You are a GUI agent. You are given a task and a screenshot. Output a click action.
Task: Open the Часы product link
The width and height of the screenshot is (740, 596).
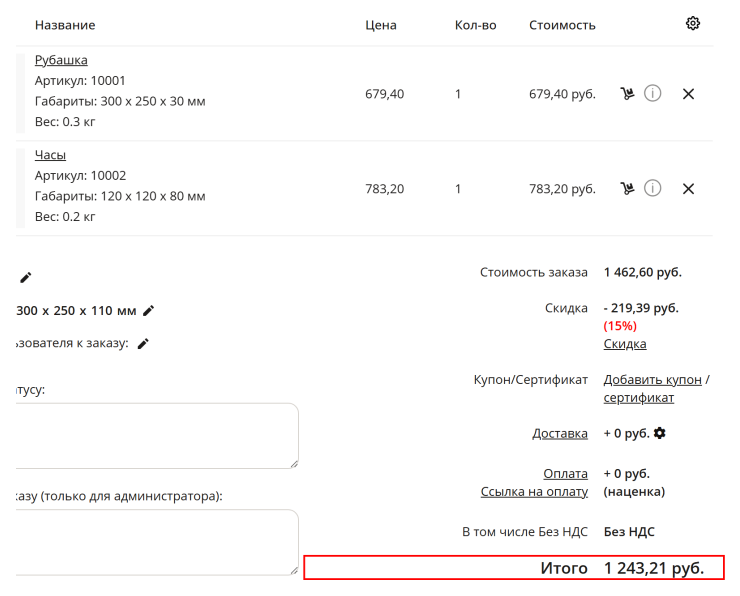click(x=50, y=155)
